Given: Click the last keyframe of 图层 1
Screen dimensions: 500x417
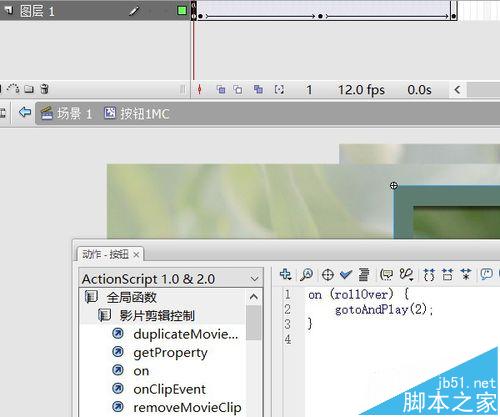Looking at the screenshot, I should [x=453, y=16].
